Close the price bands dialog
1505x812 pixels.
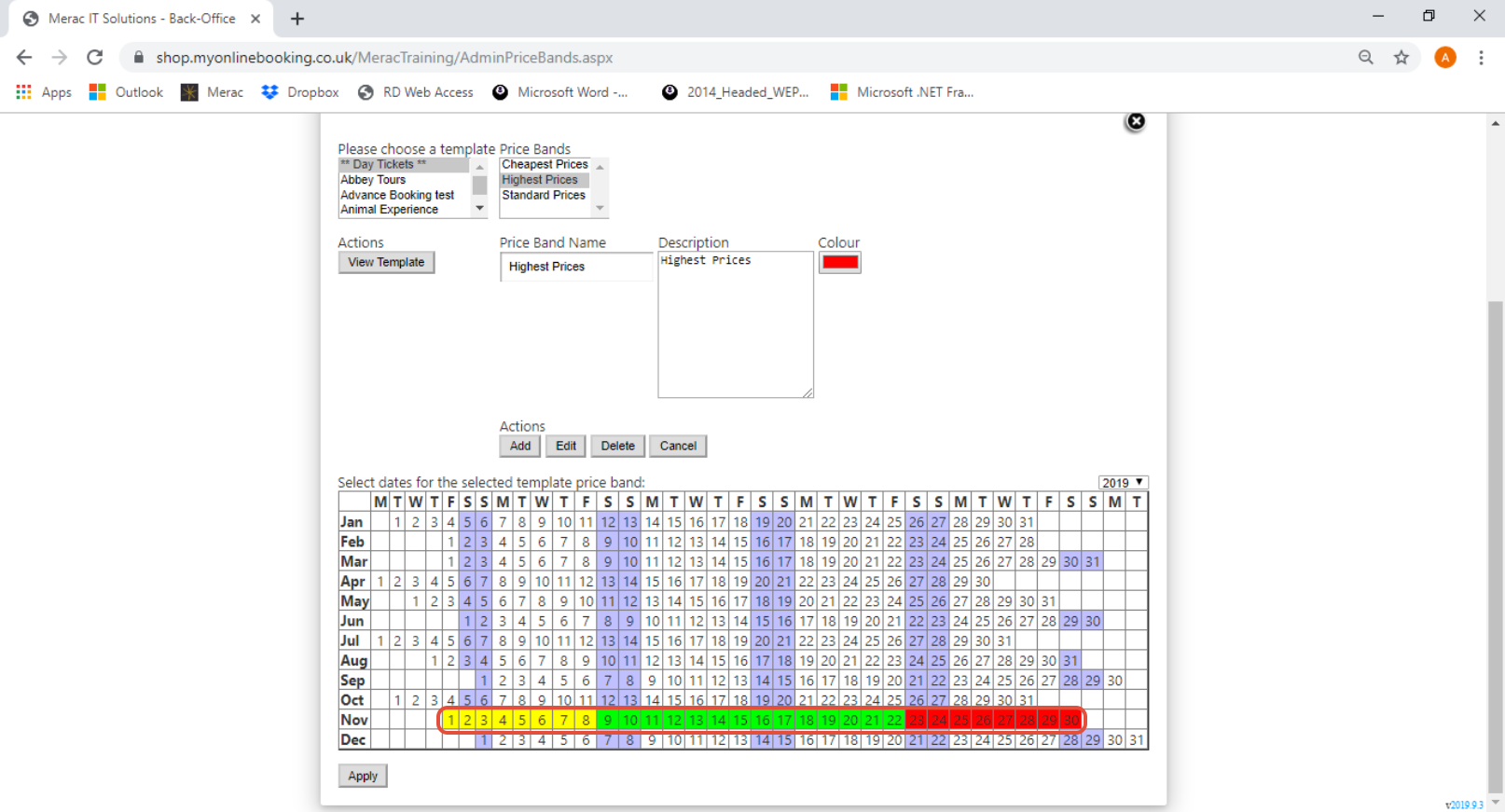[x=1135, y=121]
